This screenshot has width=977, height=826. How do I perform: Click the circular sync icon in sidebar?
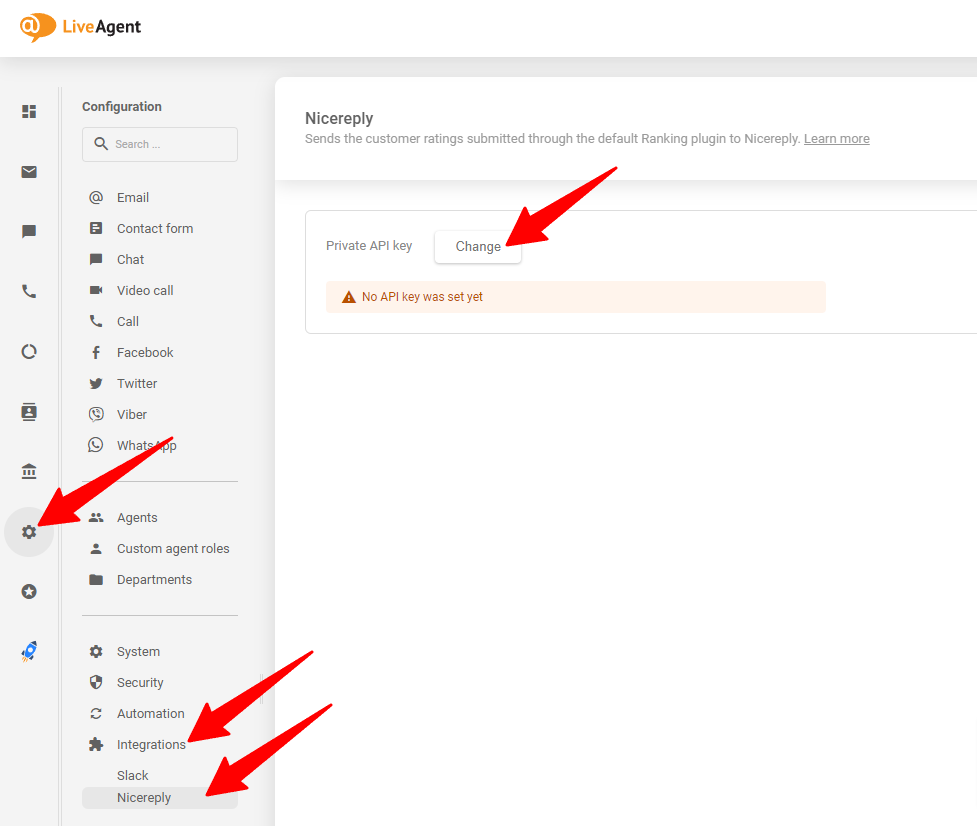point(28,351)
